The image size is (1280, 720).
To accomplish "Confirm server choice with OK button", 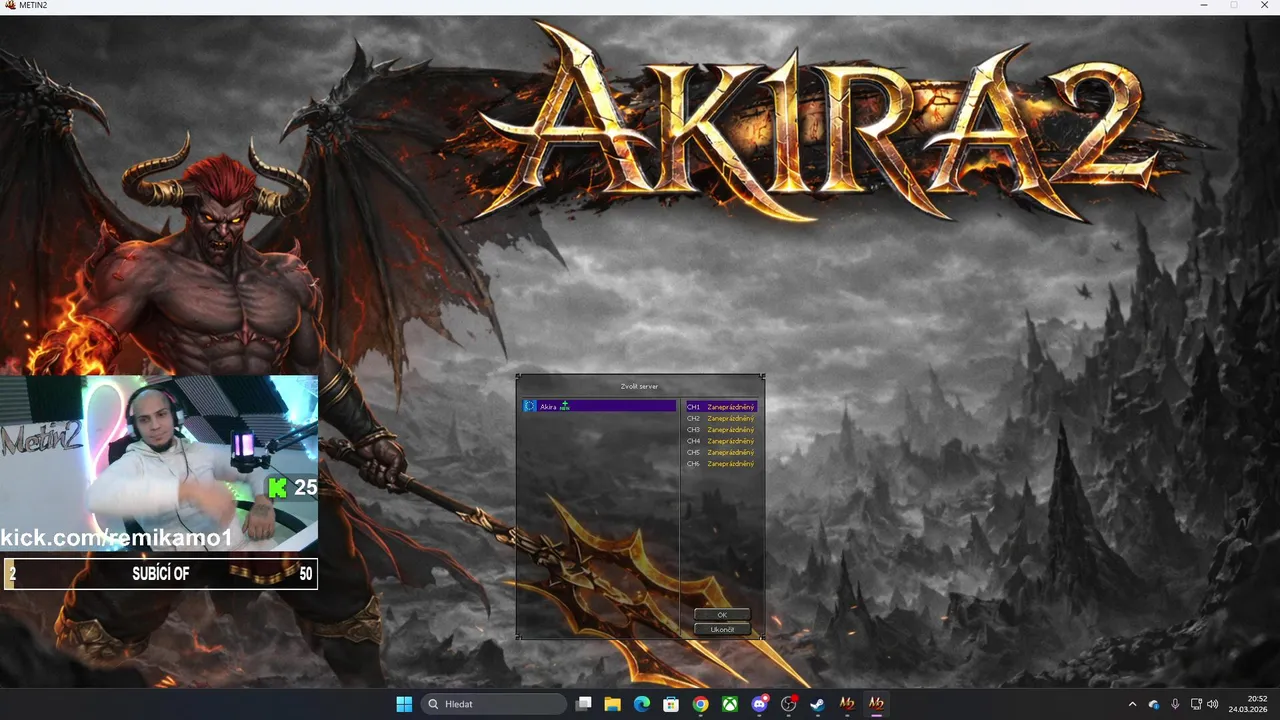I will (x=722, y=615).
